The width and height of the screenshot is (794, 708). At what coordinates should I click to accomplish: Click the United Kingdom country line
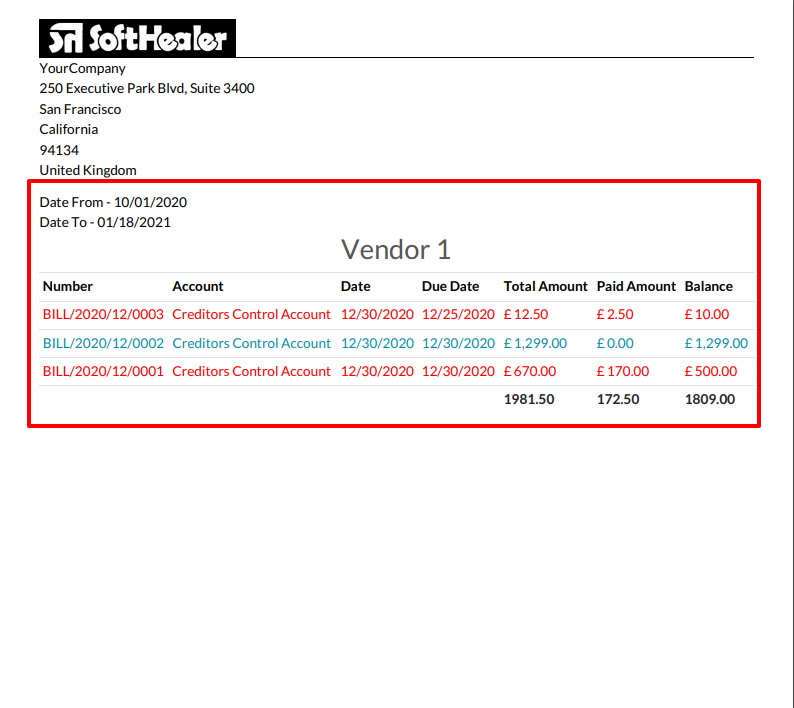[x=88, y=170]
